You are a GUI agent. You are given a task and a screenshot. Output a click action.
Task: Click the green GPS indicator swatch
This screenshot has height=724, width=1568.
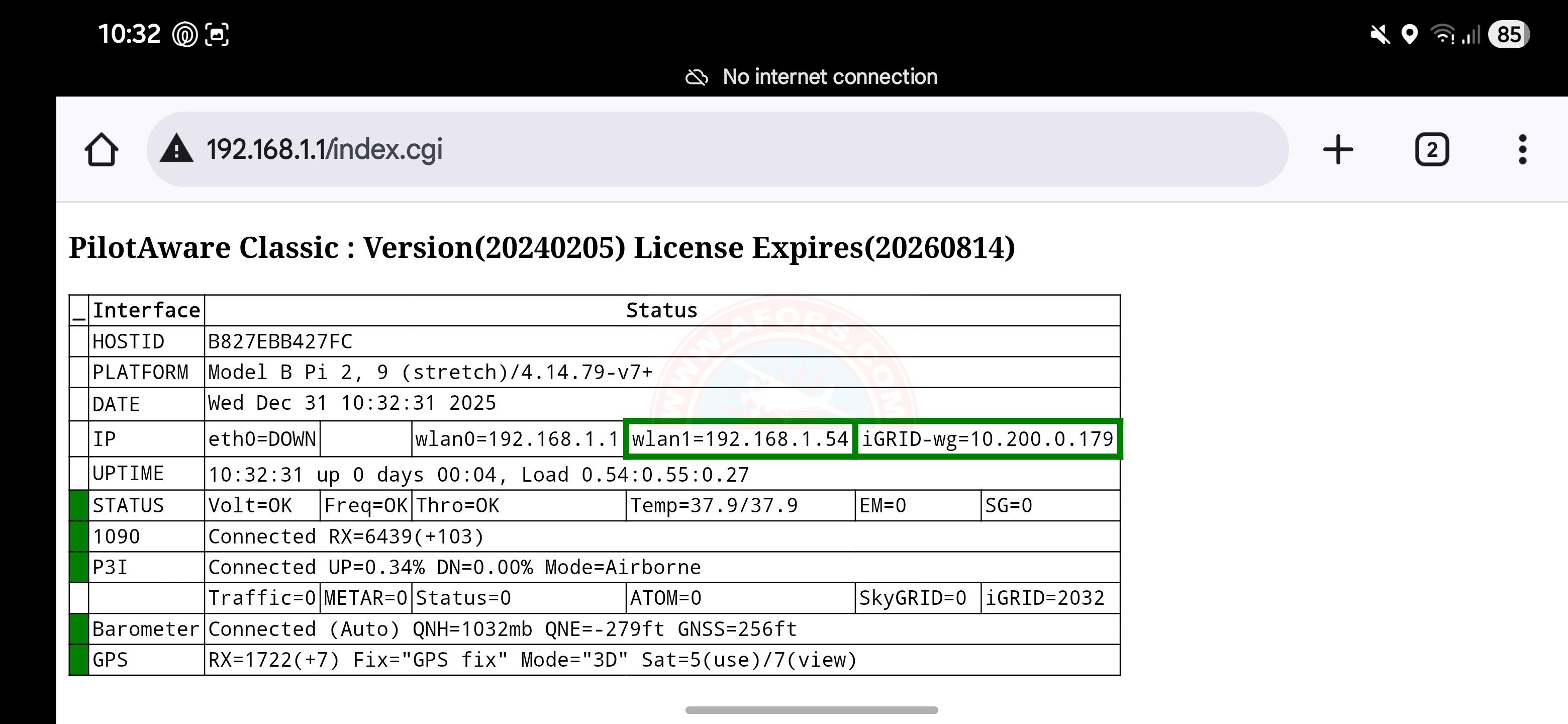pyautogui.click(x=78, y=660)
